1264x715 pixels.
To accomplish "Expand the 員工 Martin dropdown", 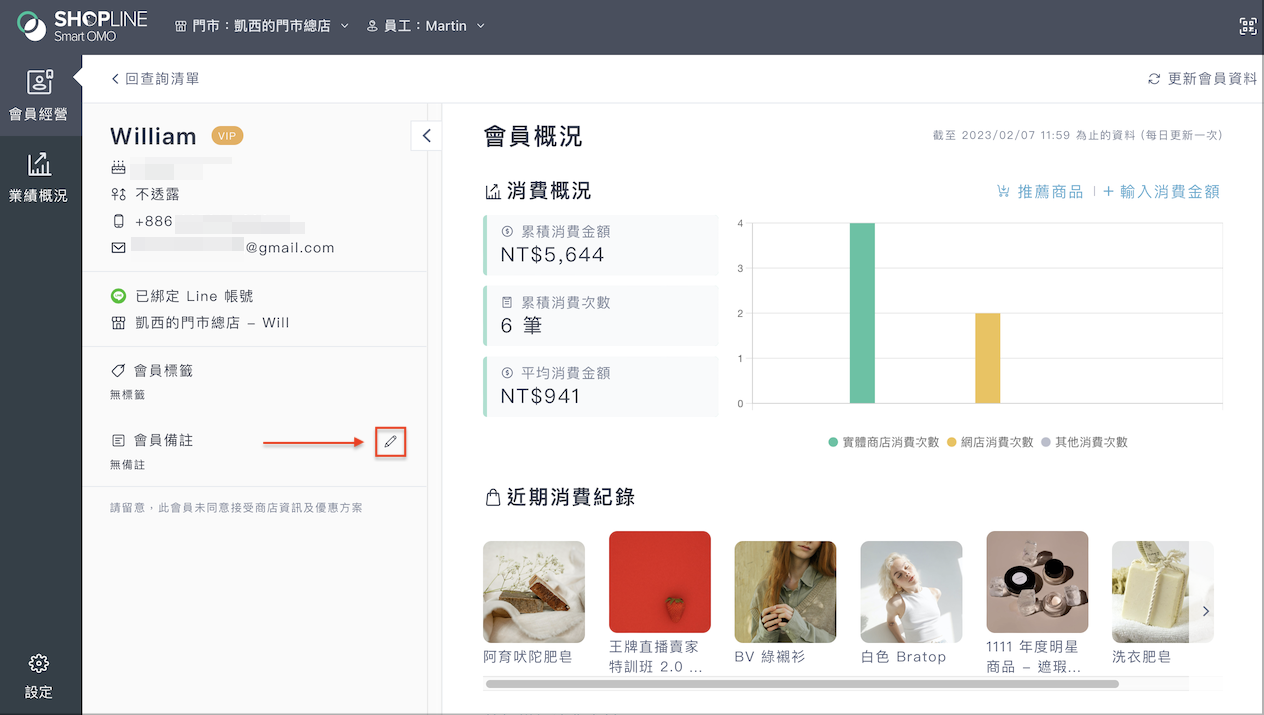I will tap(425, 26).
